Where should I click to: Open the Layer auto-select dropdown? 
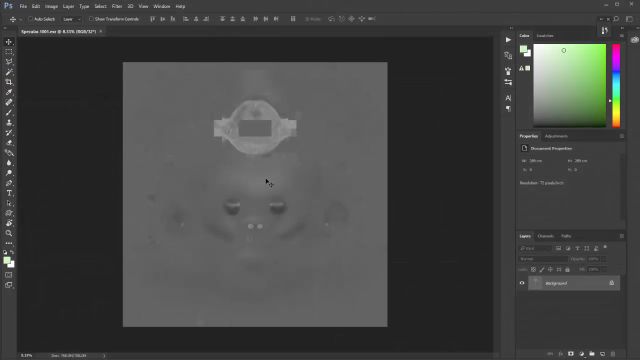[x=71, y=19]
